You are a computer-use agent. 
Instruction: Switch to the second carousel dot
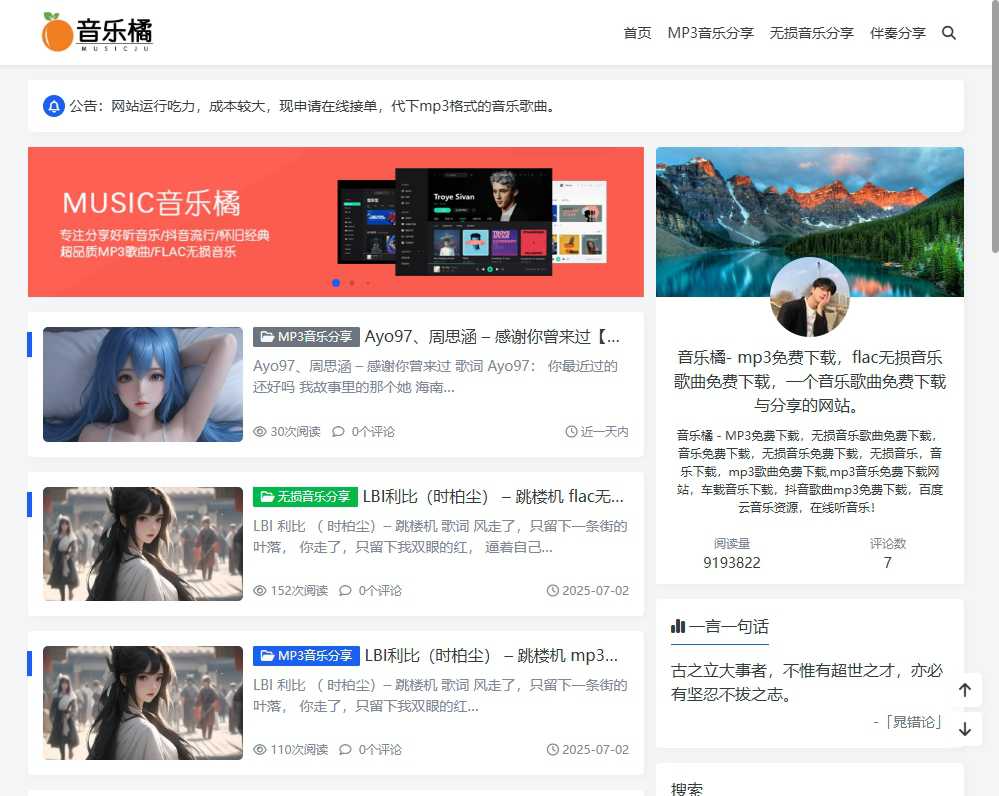[x=351, y=283]
